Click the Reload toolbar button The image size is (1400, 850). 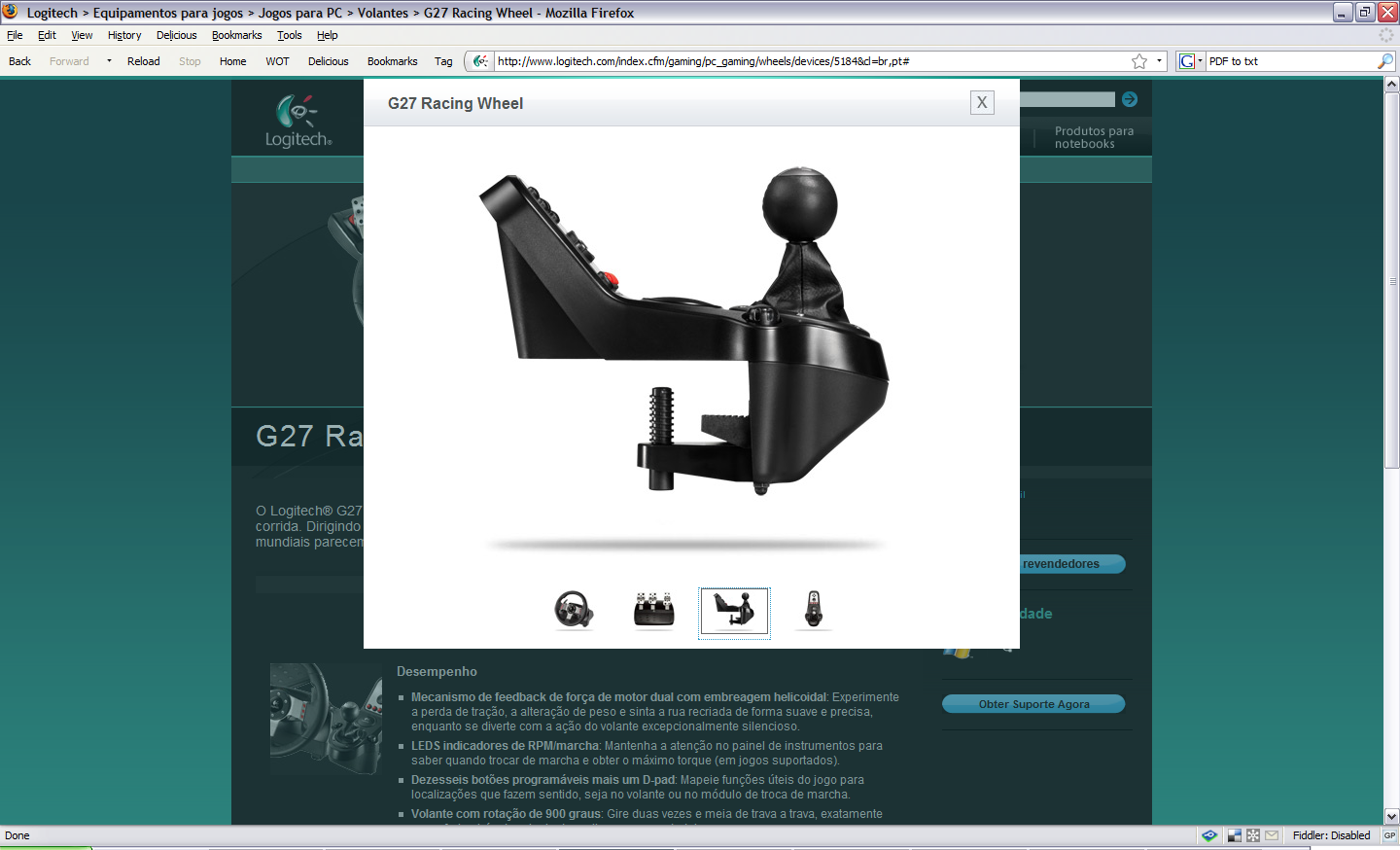[143, 61]
